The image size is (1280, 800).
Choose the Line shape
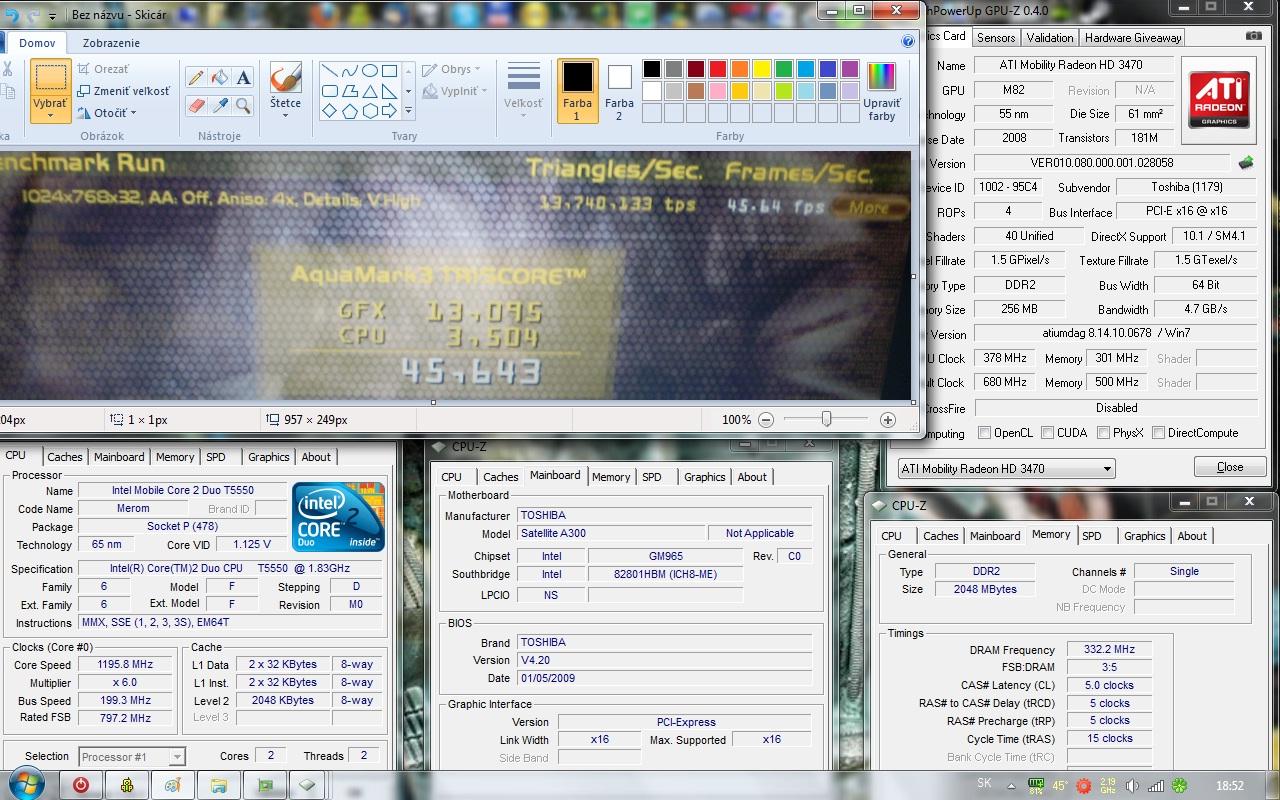point(329,71)
